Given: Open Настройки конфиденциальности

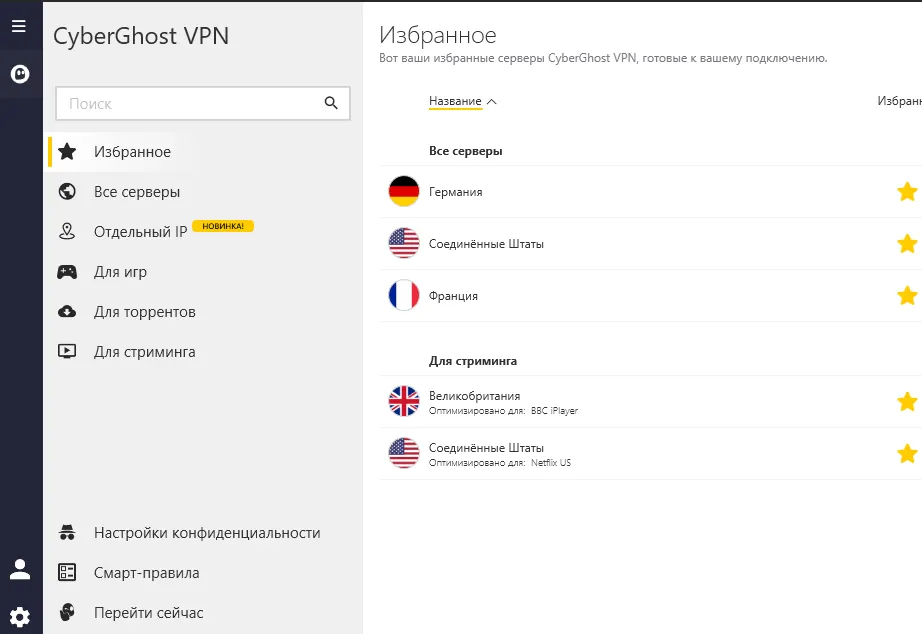Looking at the screenshot, I should [206, 533].
